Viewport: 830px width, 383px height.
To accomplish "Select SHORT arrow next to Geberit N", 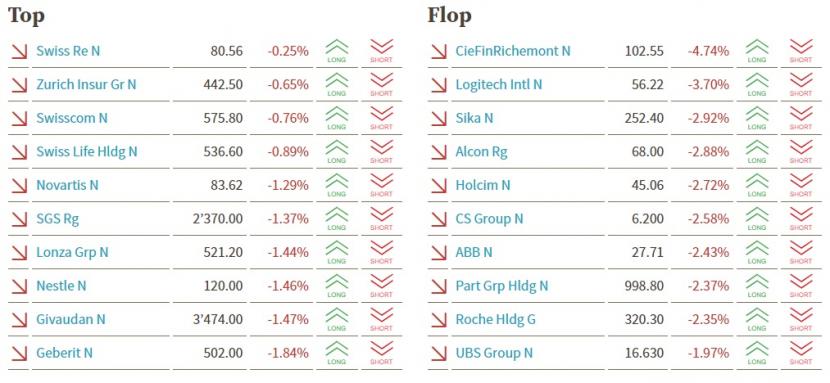I will (x=382, y=353).
